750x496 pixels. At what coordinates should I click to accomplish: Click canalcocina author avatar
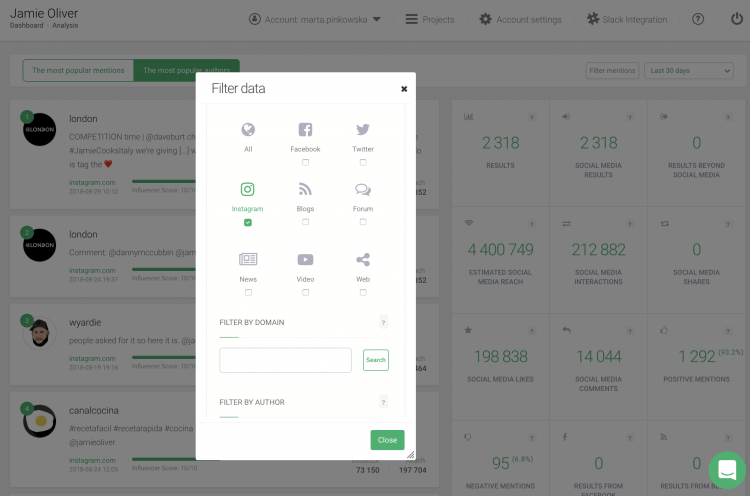(39, 421)
